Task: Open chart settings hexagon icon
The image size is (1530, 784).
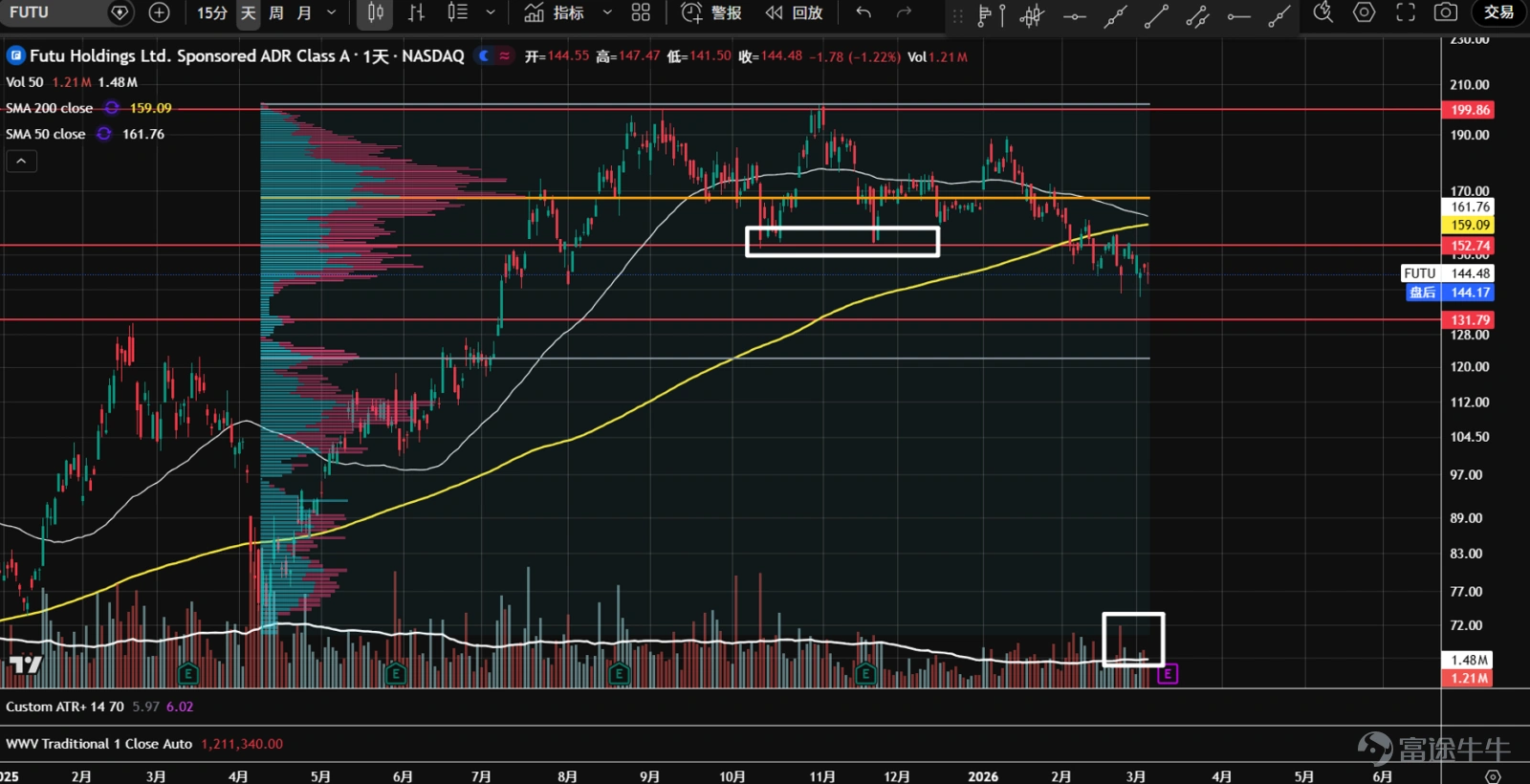Action: point(1365,12)
